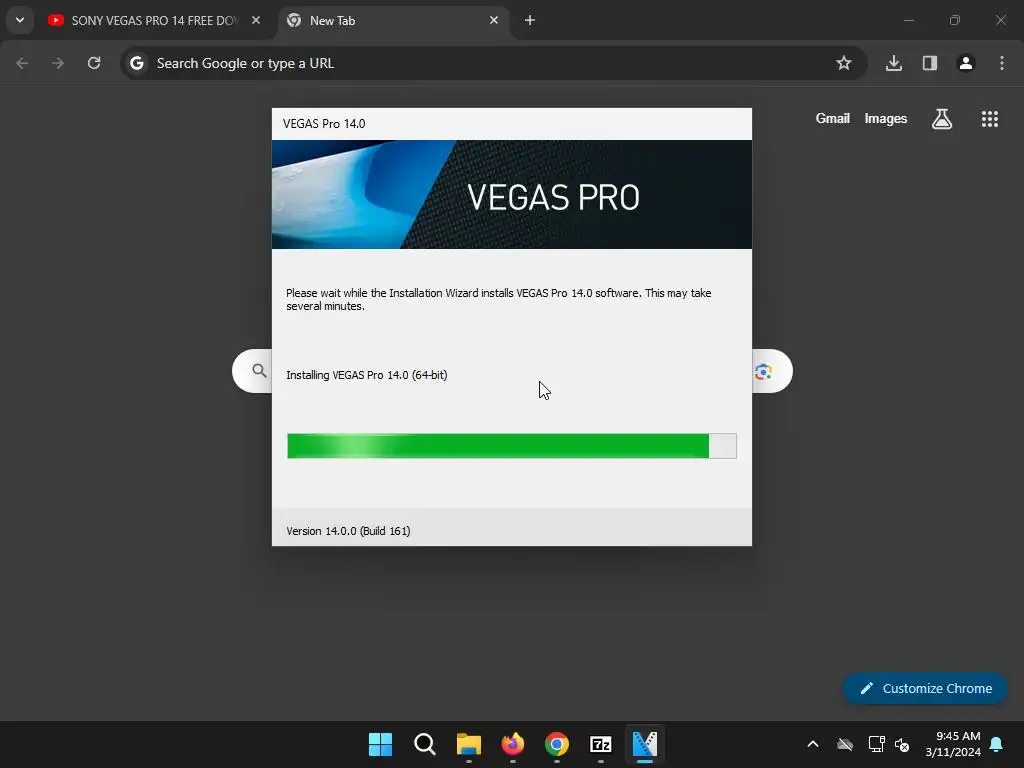Open Firefox from the taskbar
Image resolution: width=1024 pixels, height=768 pixels.
click(x=513, y=744)
